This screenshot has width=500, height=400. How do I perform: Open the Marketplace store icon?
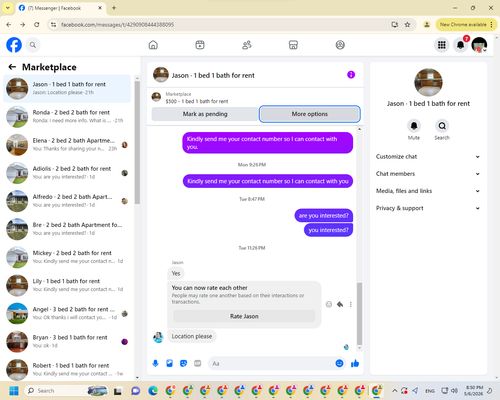293,45
